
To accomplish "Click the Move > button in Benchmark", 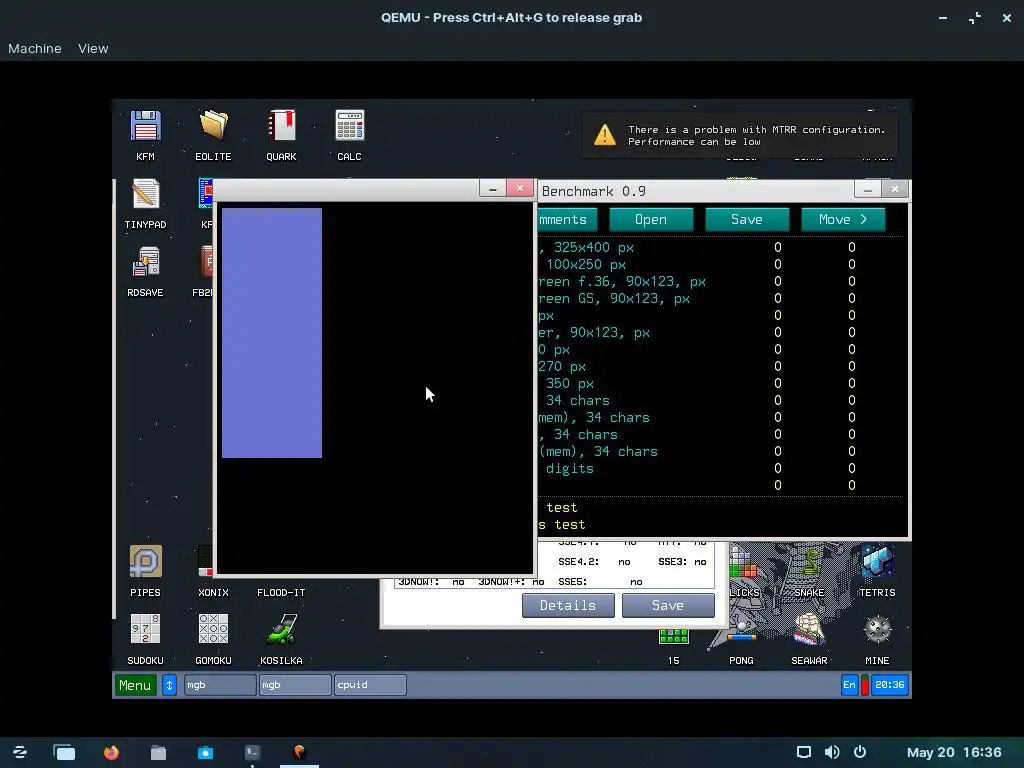I will point(843,219).
